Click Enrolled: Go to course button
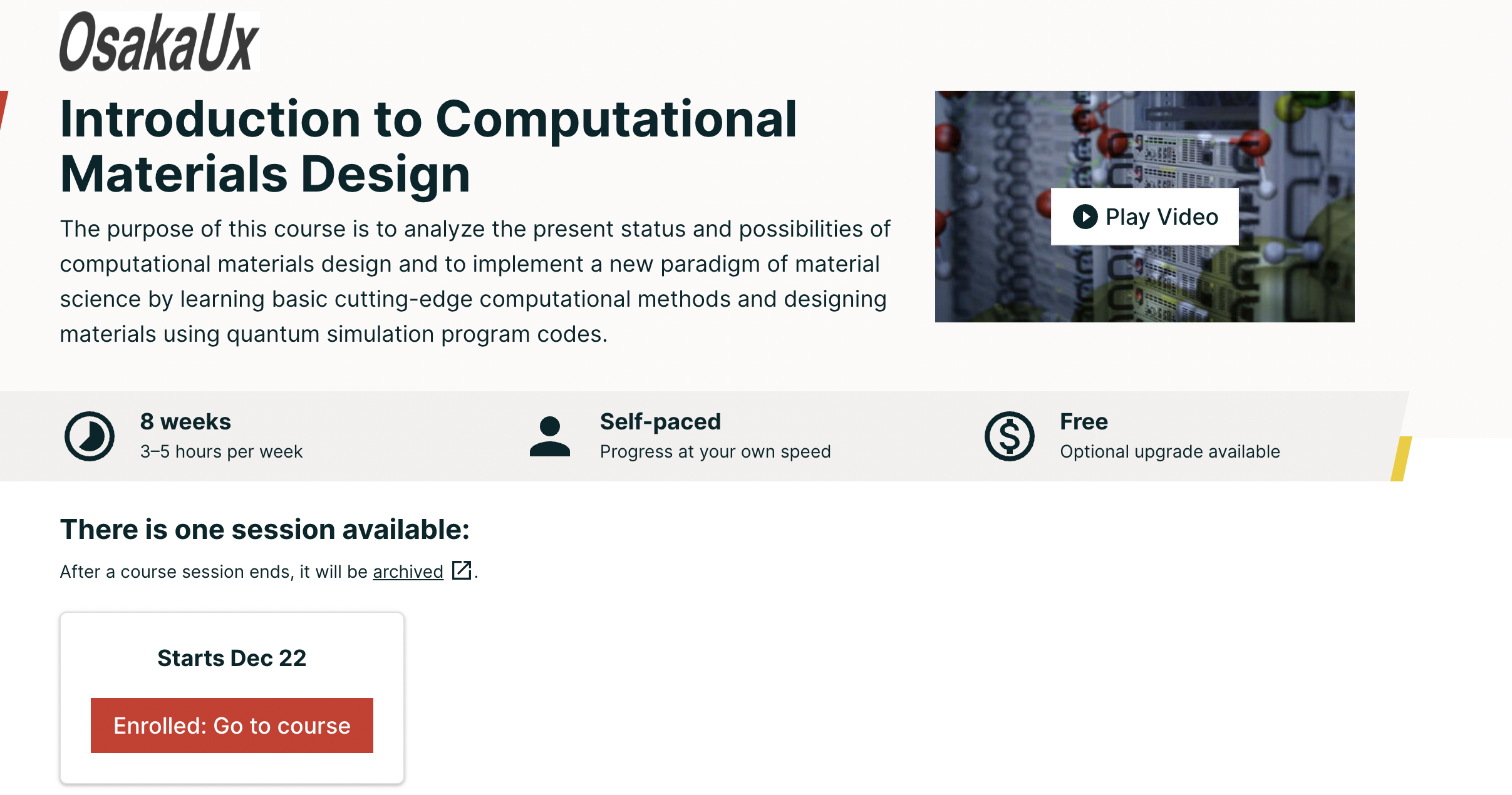Viewport: 1512px width, 795px height. click(232, 726)
